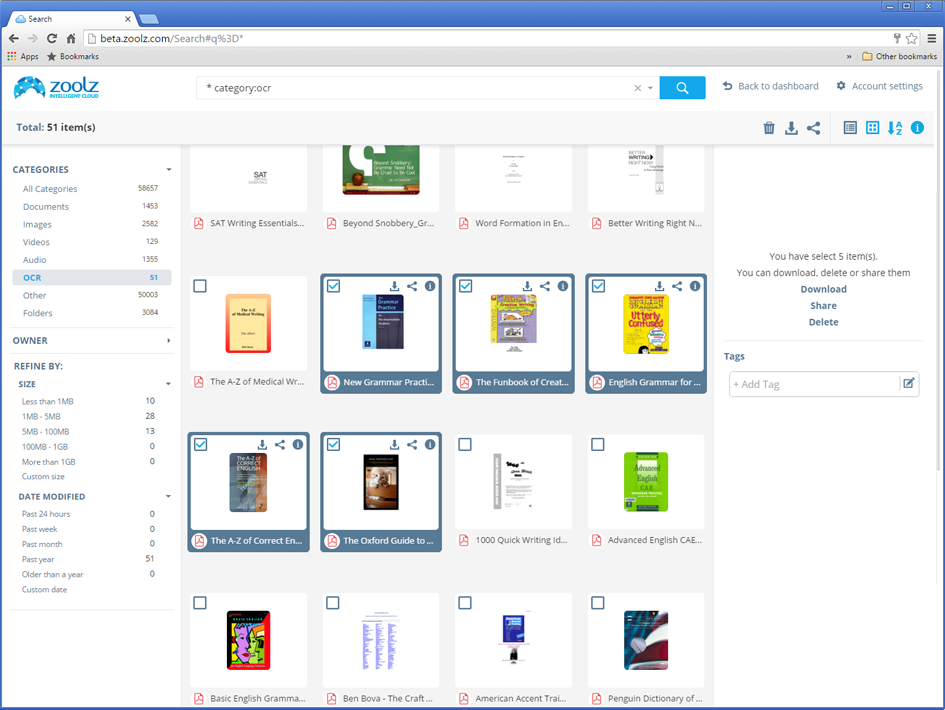The height and width of the screenshot is (710, 945).
Task: Click browser reload button
Action: point(52,39)
